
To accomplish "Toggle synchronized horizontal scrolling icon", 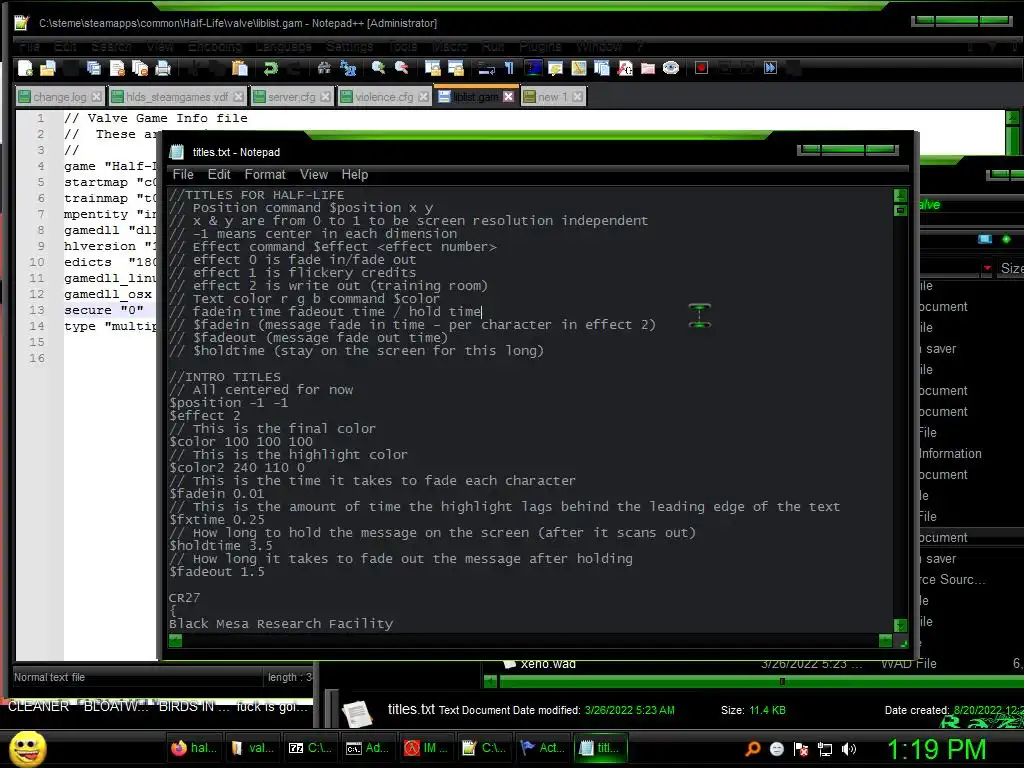I will pyautogui.click(x=456, y=68).
